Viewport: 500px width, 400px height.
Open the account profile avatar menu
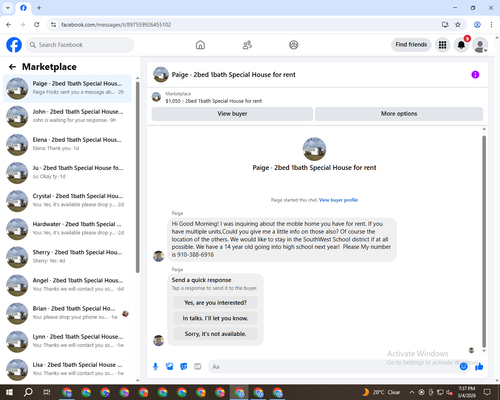click(x=480, y=45)
